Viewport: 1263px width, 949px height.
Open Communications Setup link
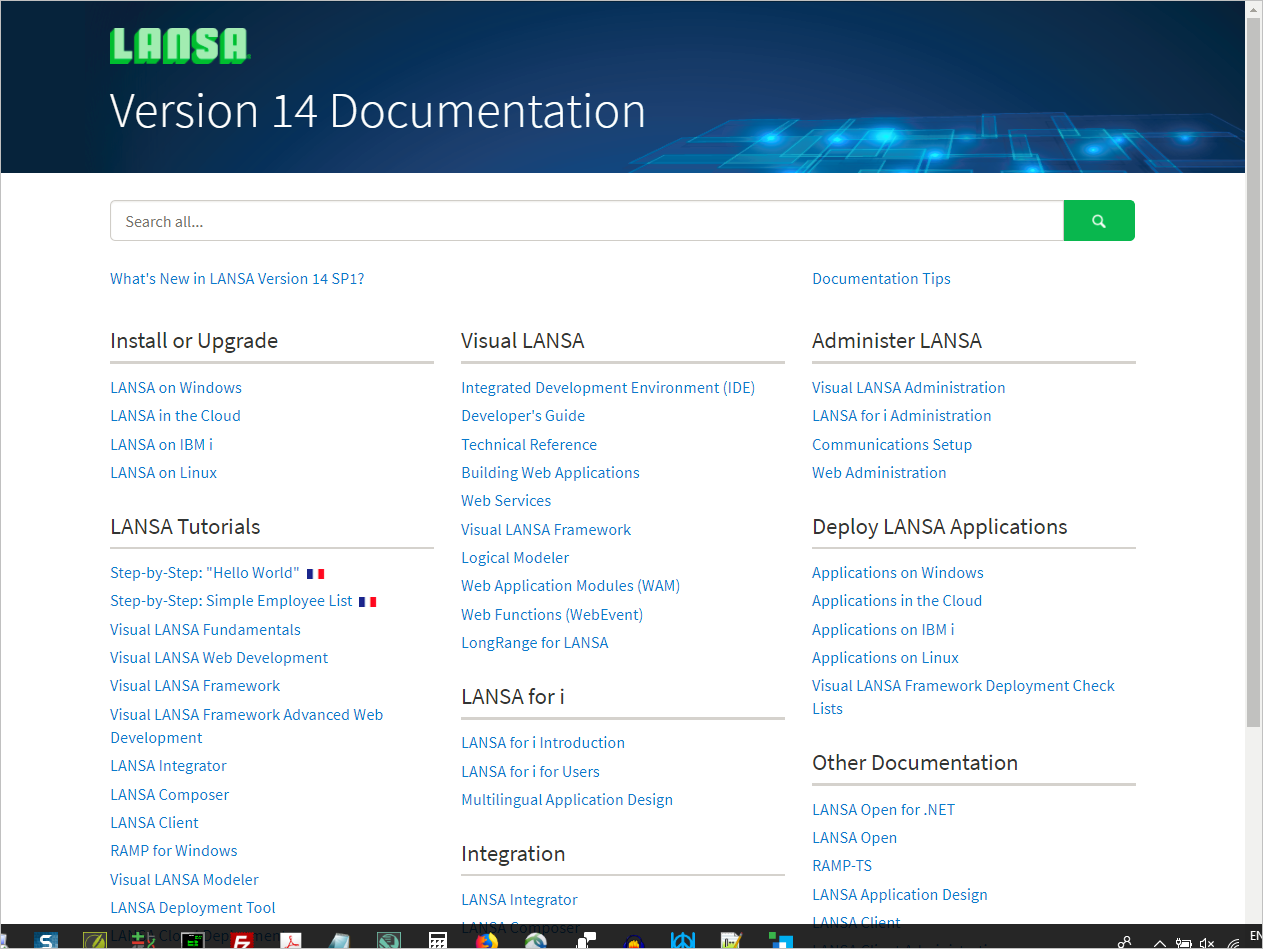coord(892,445)
